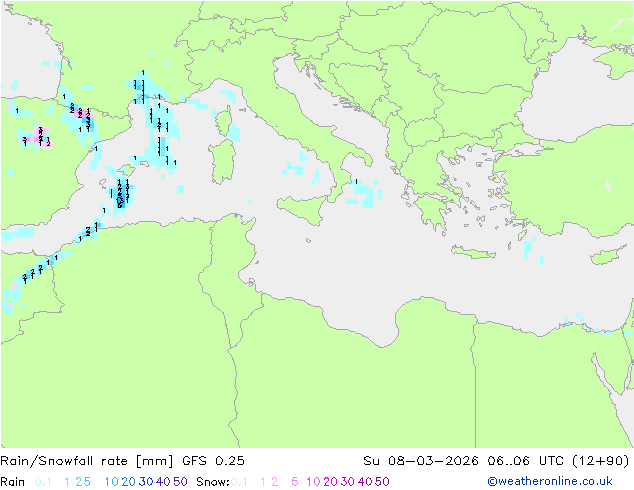Screen dimensions: 634x490
Task: Select snow legend value 10
Action: tap(313, 482)
